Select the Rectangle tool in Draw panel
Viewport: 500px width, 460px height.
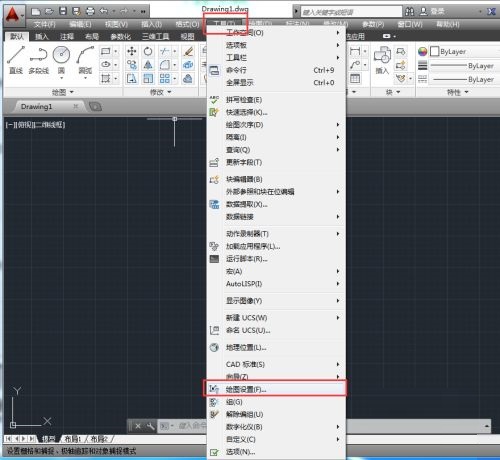tap(106, 51)
